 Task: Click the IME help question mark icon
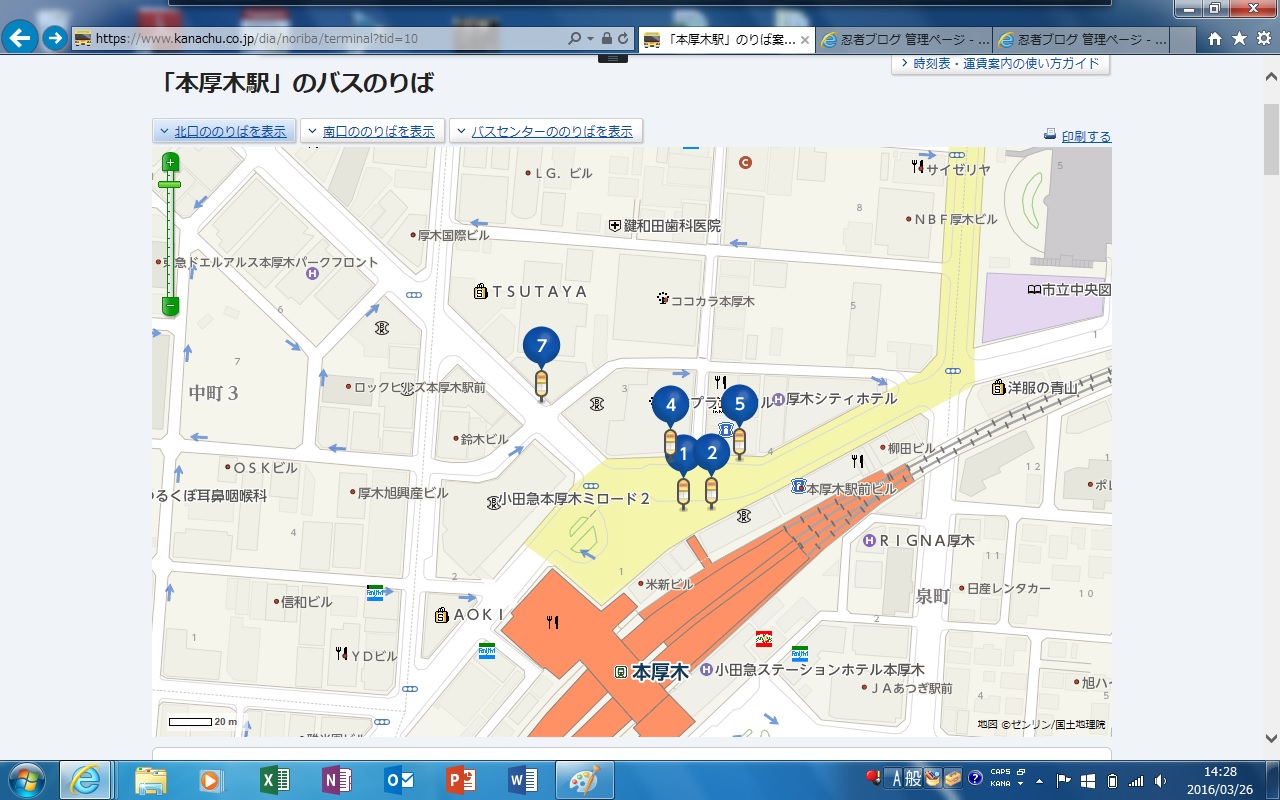click(975, 778)
